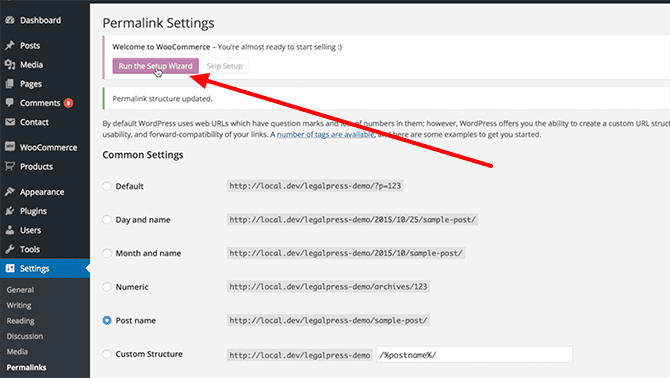The image size is (670, 378).
Task: Click the Appearance paintbrush icon
Action: coord(10,192)
